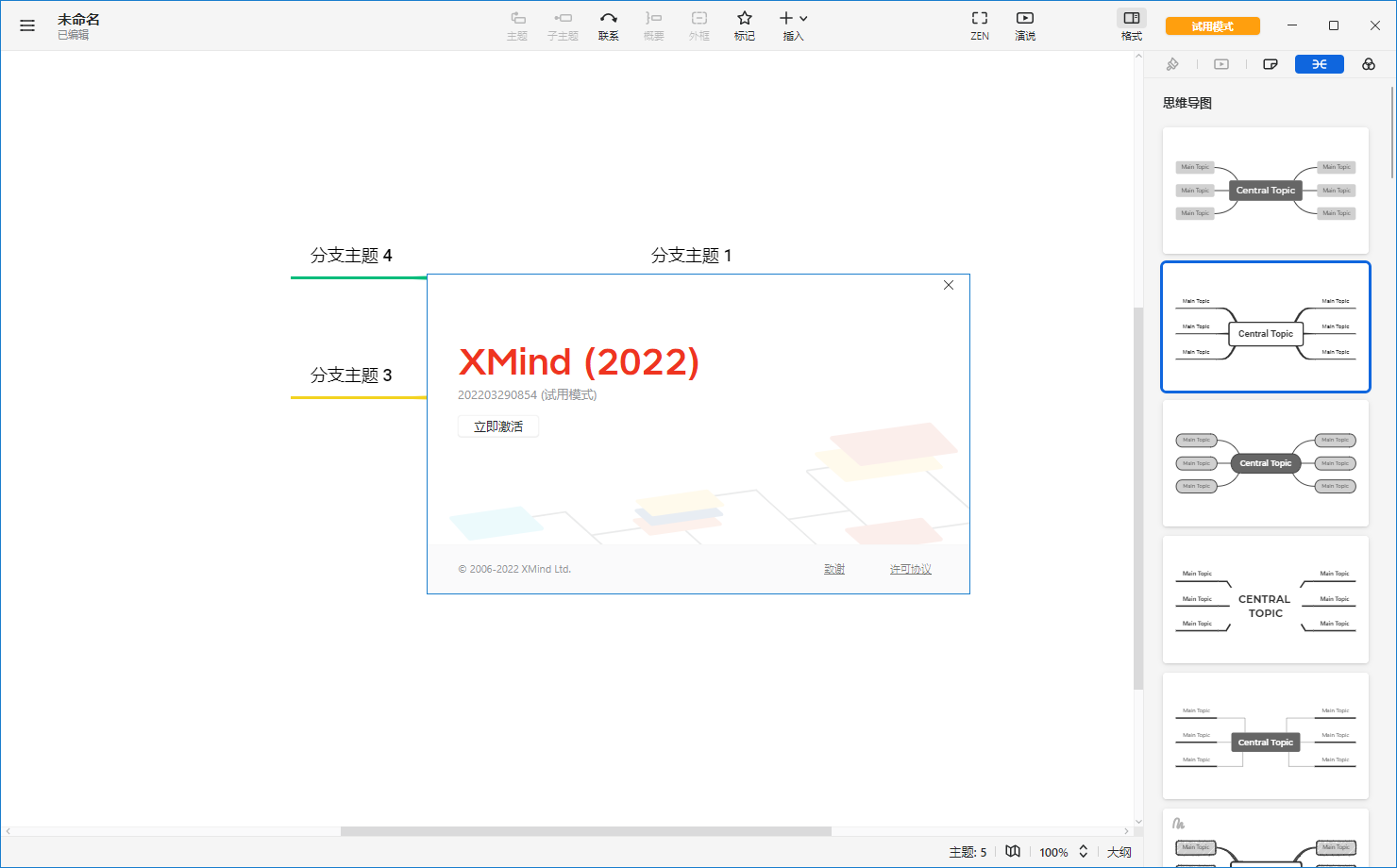
Task: Click the 立即激活 activate button
Action: [498, 426]
